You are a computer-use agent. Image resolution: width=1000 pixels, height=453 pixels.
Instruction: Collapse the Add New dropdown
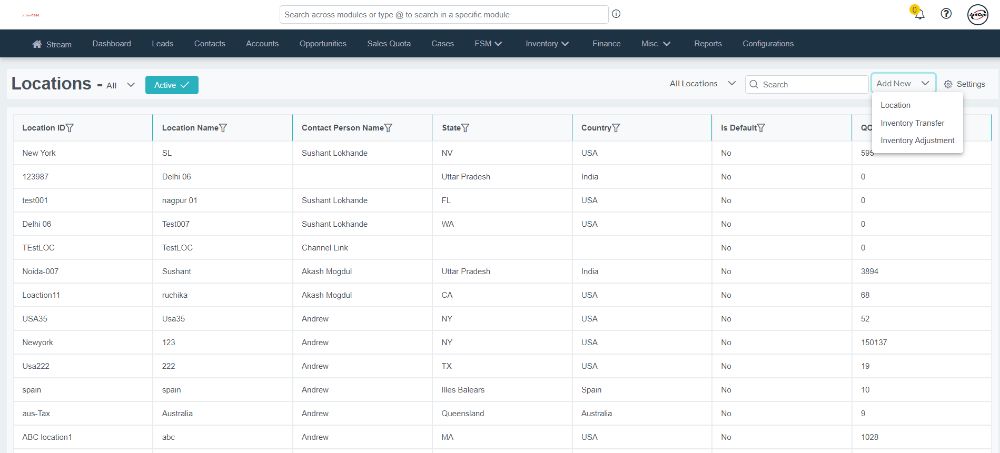click(903, 84)
